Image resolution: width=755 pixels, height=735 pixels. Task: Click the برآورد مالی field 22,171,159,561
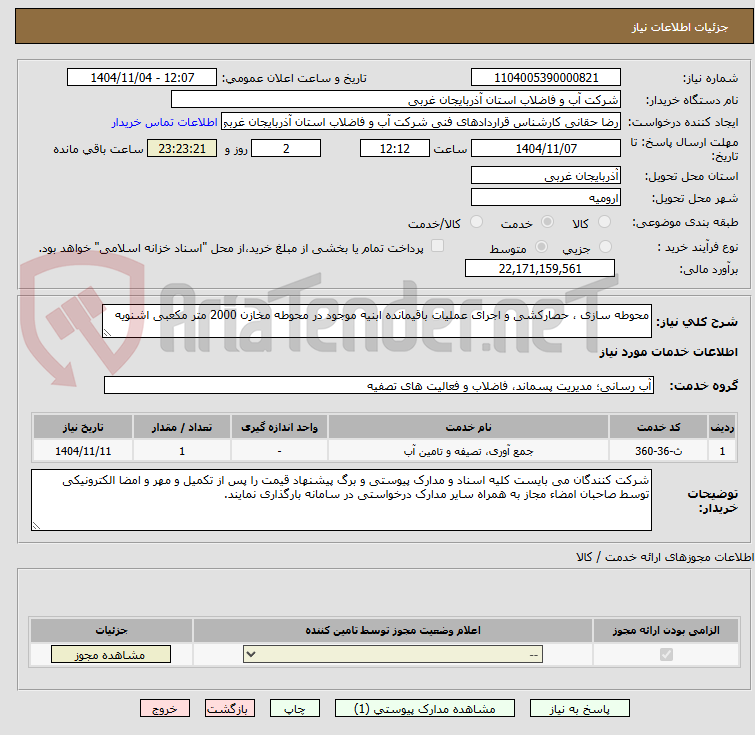[x=540, y=268]
